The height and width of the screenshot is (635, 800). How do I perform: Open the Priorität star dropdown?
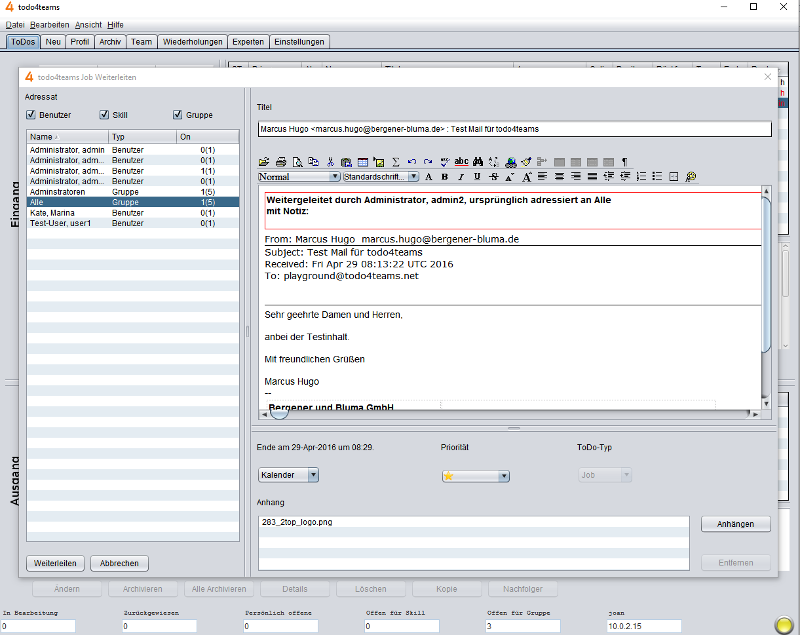click(x=476, y=476)
